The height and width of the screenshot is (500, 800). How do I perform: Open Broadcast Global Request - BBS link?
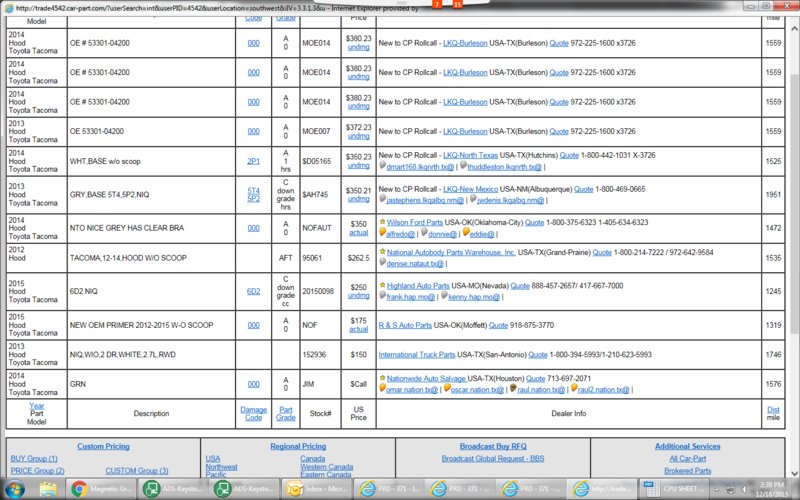click(x=493, y=459)
